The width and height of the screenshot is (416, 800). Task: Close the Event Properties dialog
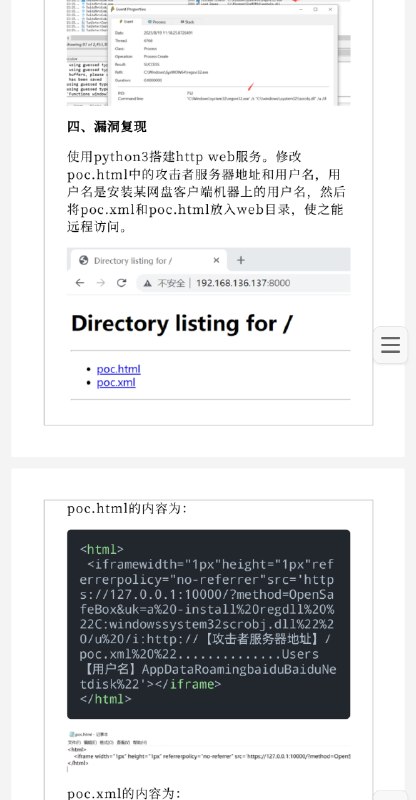coord(330,9)
